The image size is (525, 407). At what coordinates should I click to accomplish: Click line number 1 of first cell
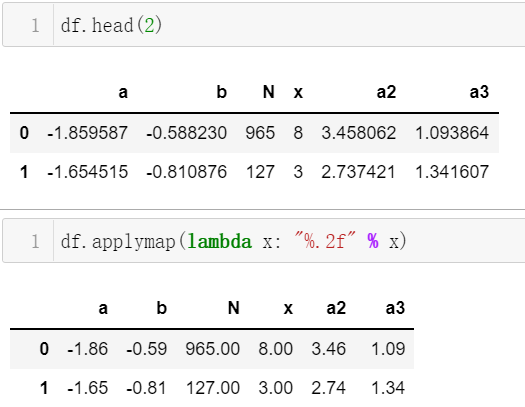click(35, 25)
